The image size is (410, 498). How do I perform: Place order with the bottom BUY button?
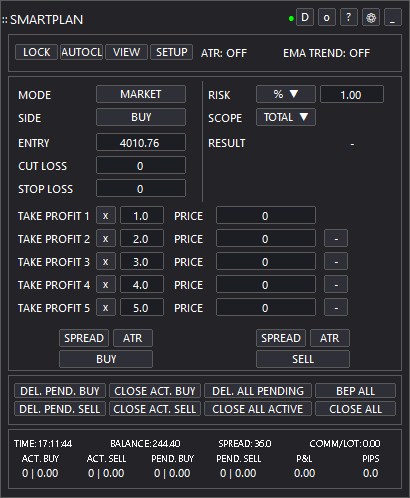tap(106, 359)
